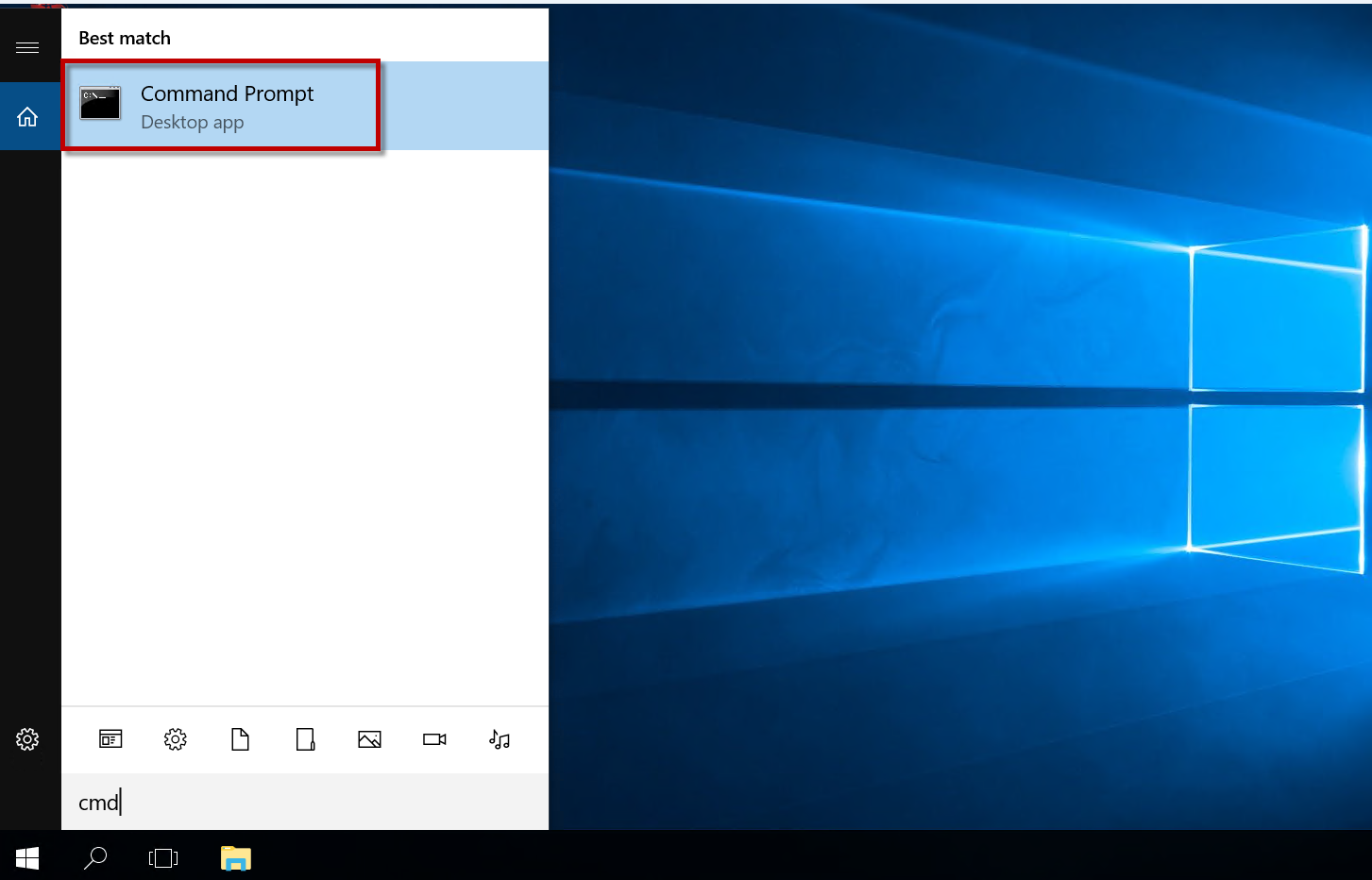Launch File Explorer from the taskbar
1372x880 pixels.
tap(235, 857)
